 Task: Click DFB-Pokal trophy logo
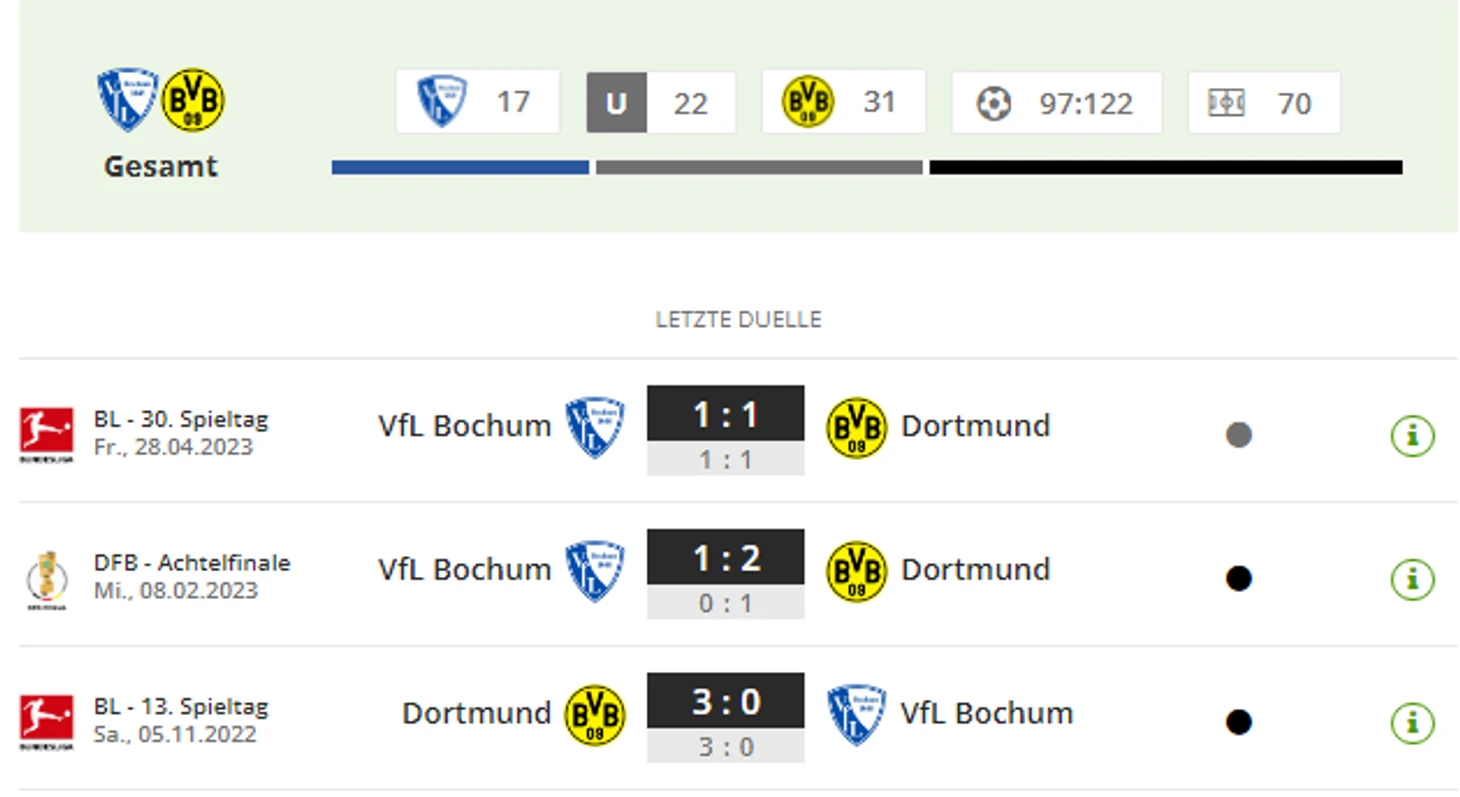(46, 579)
